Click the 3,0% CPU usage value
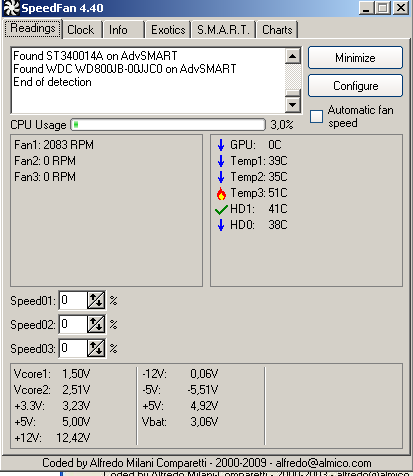 (282, 125)
